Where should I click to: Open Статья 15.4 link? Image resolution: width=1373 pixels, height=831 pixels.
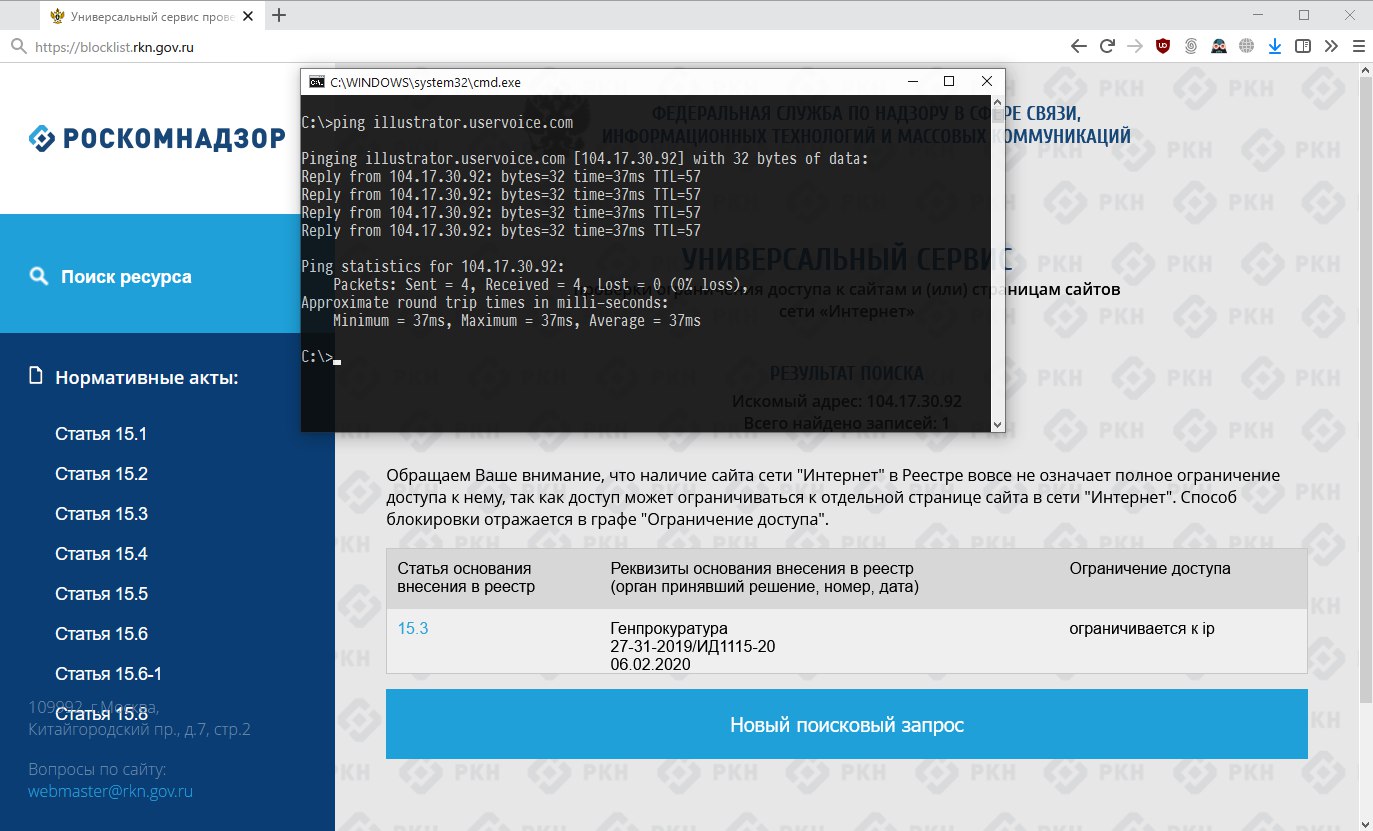click(x=101, y=554)
